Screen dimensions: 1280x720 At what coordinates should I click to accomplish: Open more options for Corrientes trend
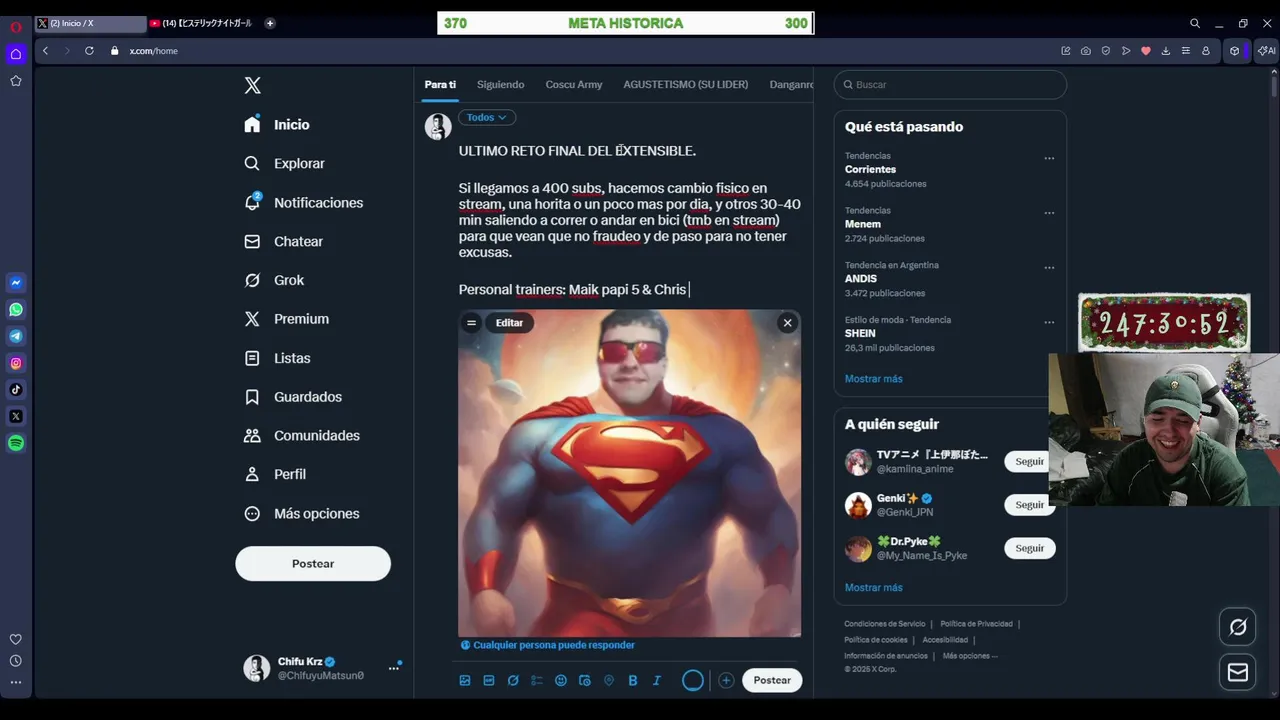point(1049,158)
